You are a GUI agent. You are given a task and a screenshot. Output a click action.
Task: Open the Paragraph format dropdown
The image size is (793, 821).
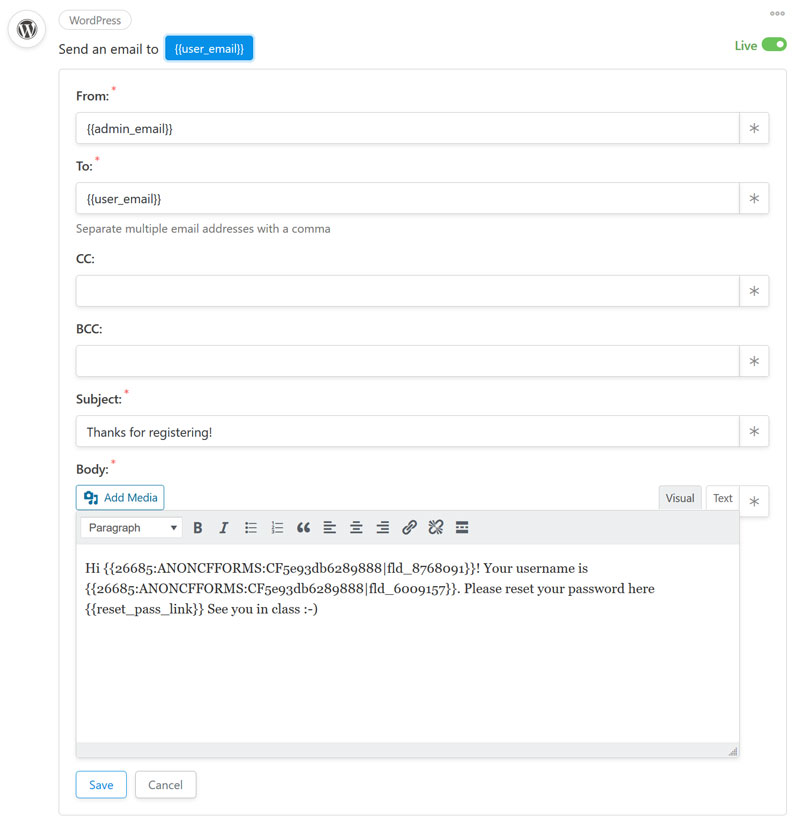[131, 527]
